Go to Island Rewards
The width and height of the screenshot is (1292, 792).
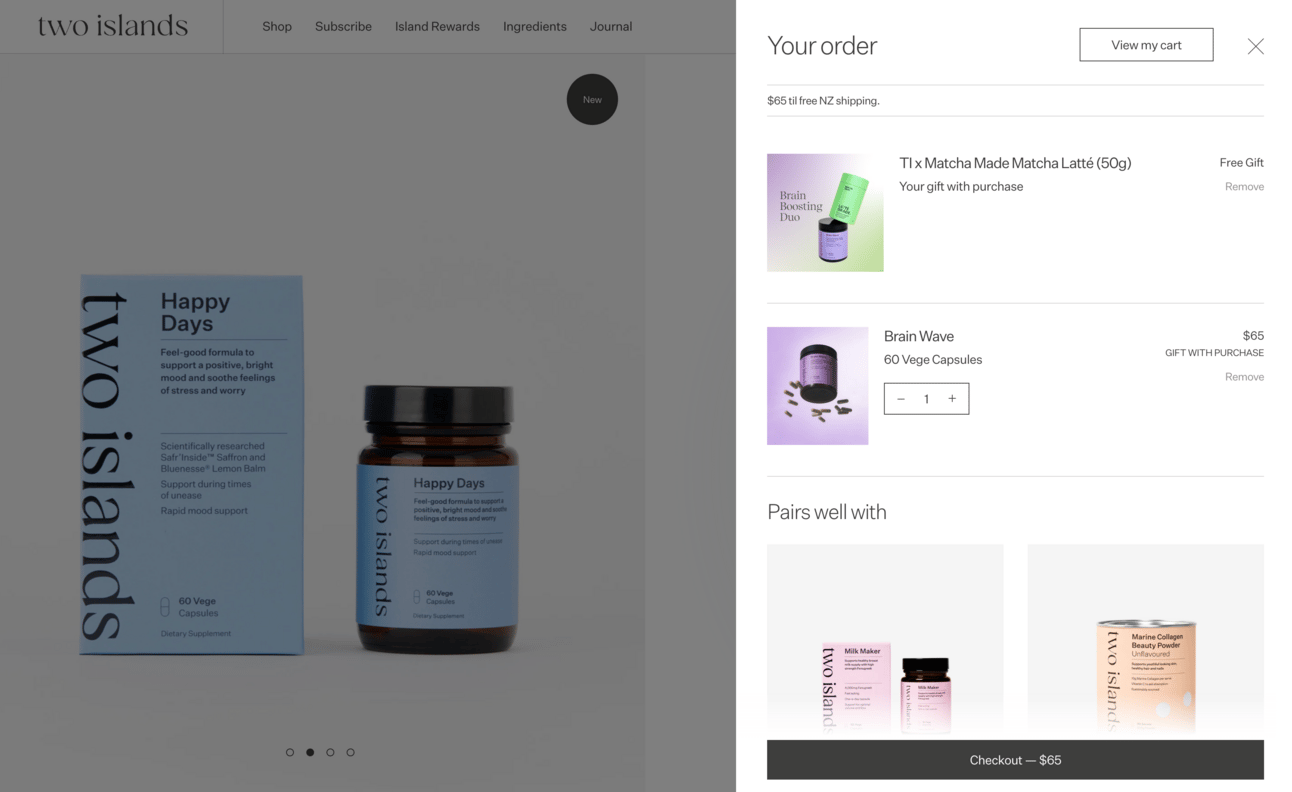point(437,26)
